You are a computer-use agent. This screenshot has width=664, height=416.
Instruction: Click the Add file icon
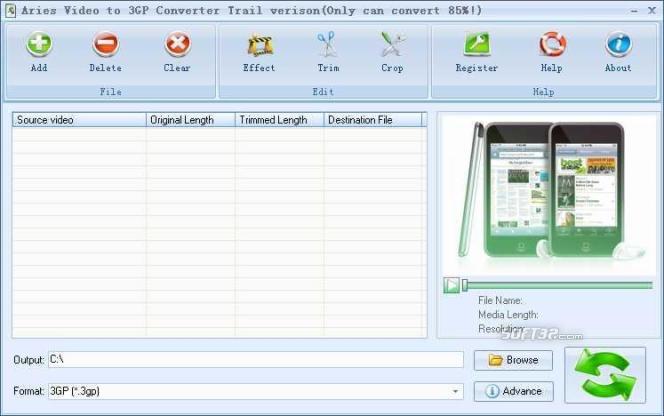tap(39, 44)
